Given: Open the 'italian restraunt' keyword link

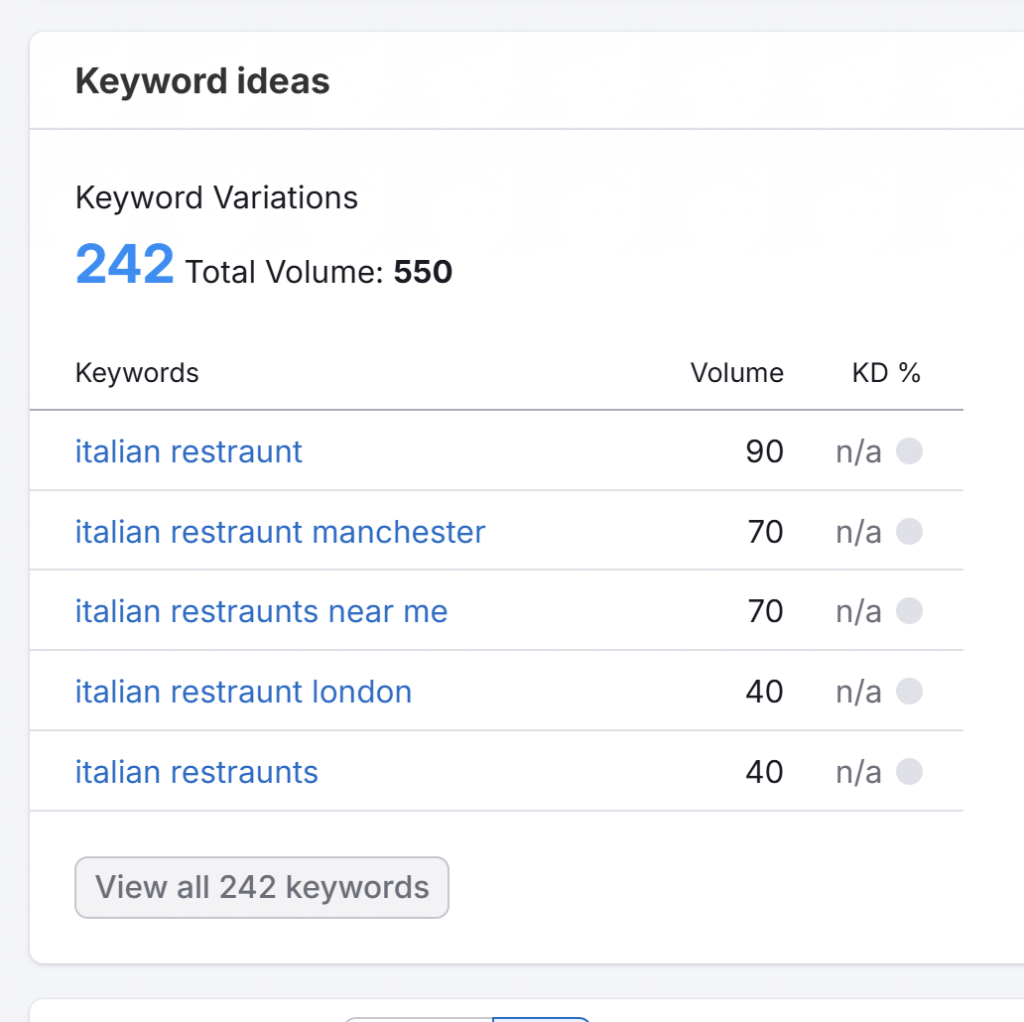Looking at the screenshot, I should tap(188, 452).
